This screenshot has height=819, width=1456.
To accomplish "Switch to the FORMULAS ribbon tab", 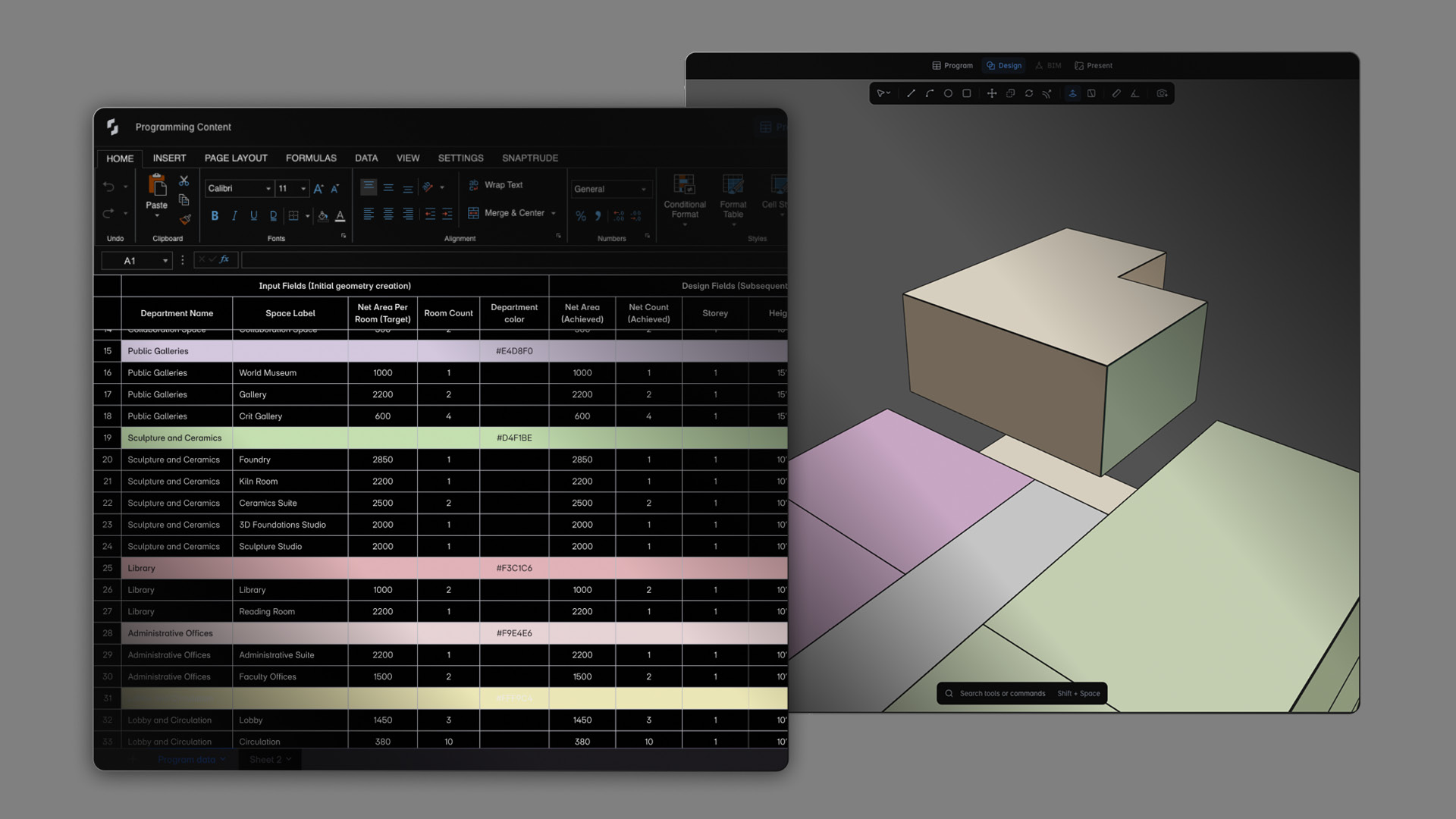I will tap(311, 158).
